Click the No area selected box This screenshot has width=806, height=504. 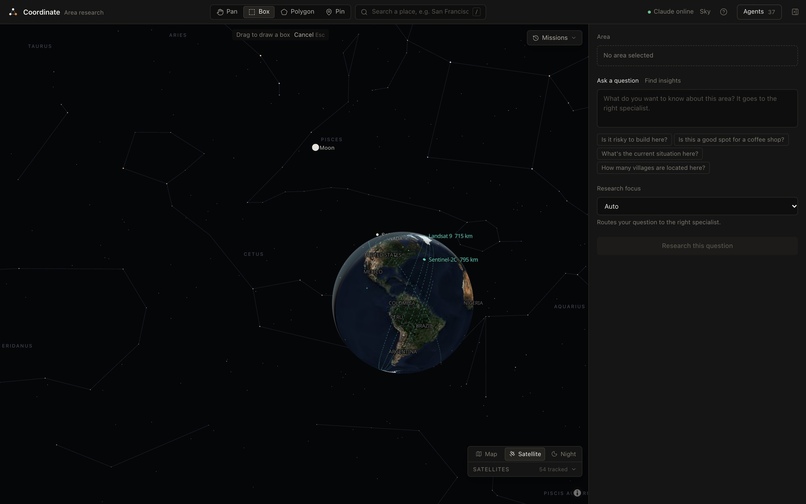click(697, 56)
